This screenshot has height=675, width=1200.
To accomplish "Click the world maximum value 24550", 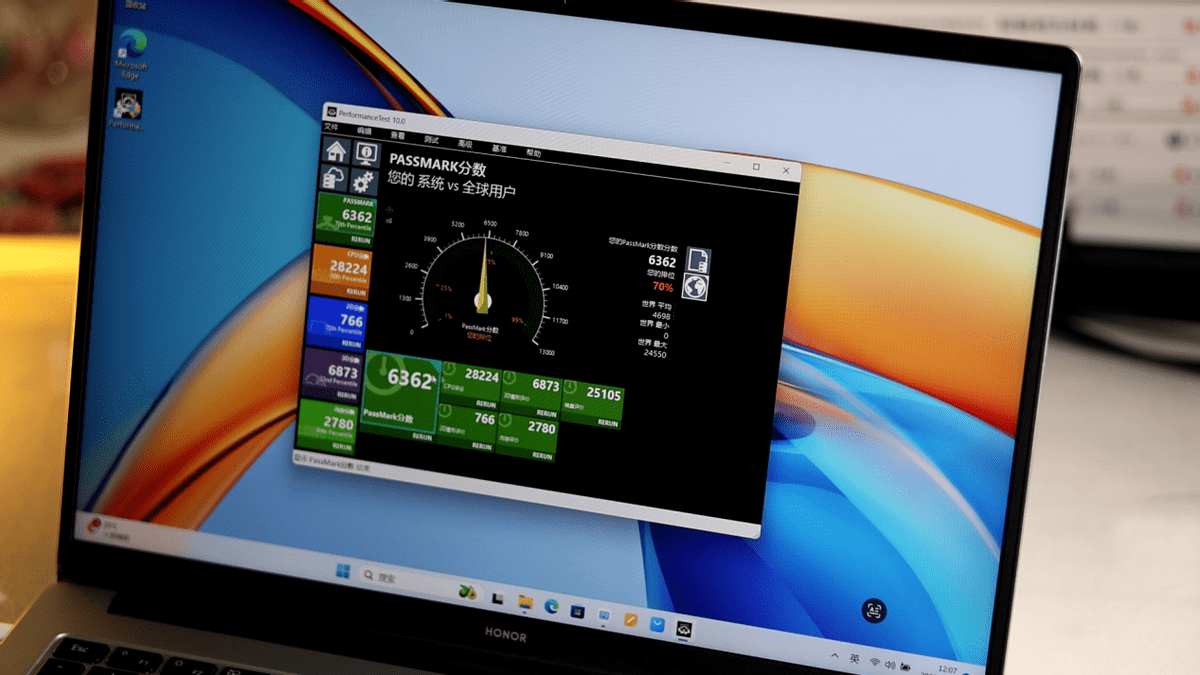I will click(x=654, y=354).
